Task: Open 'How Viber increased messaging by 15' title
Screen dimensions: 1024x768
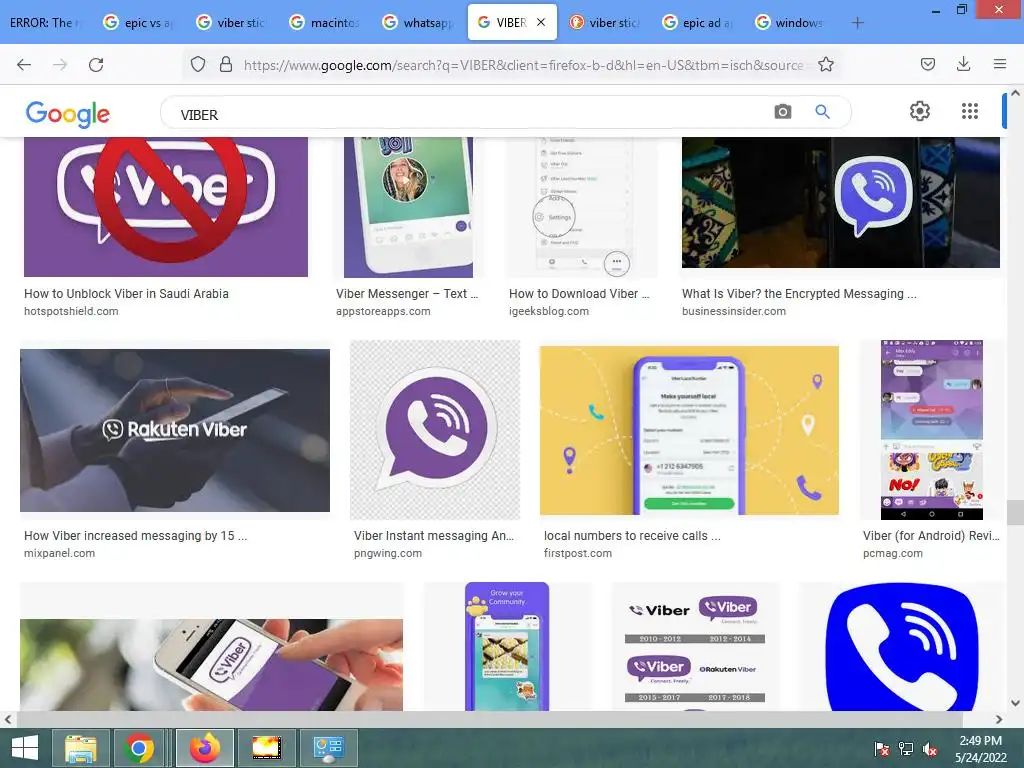Action: point(135,536)
